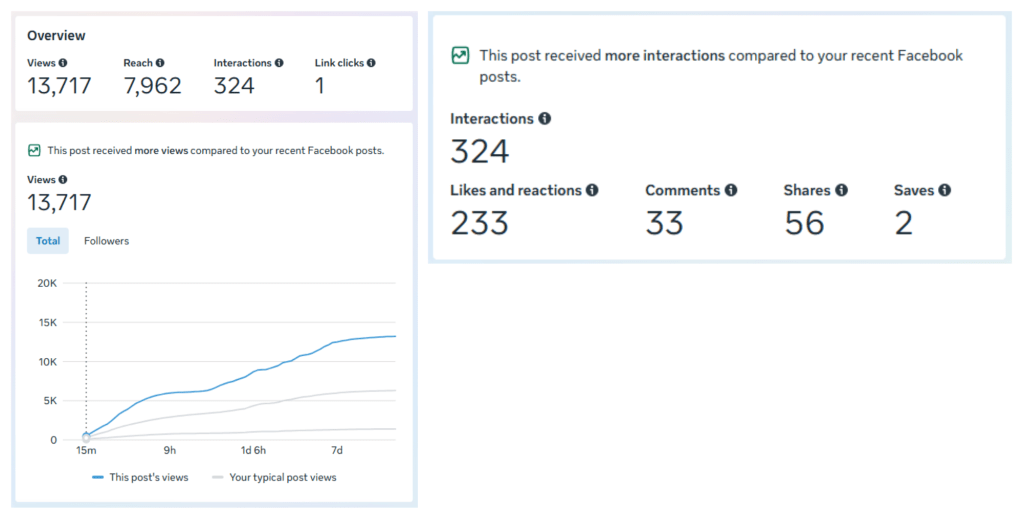The image size is (1023, 513).
Task: Click the 56 shares count
Action: (804, 223)
